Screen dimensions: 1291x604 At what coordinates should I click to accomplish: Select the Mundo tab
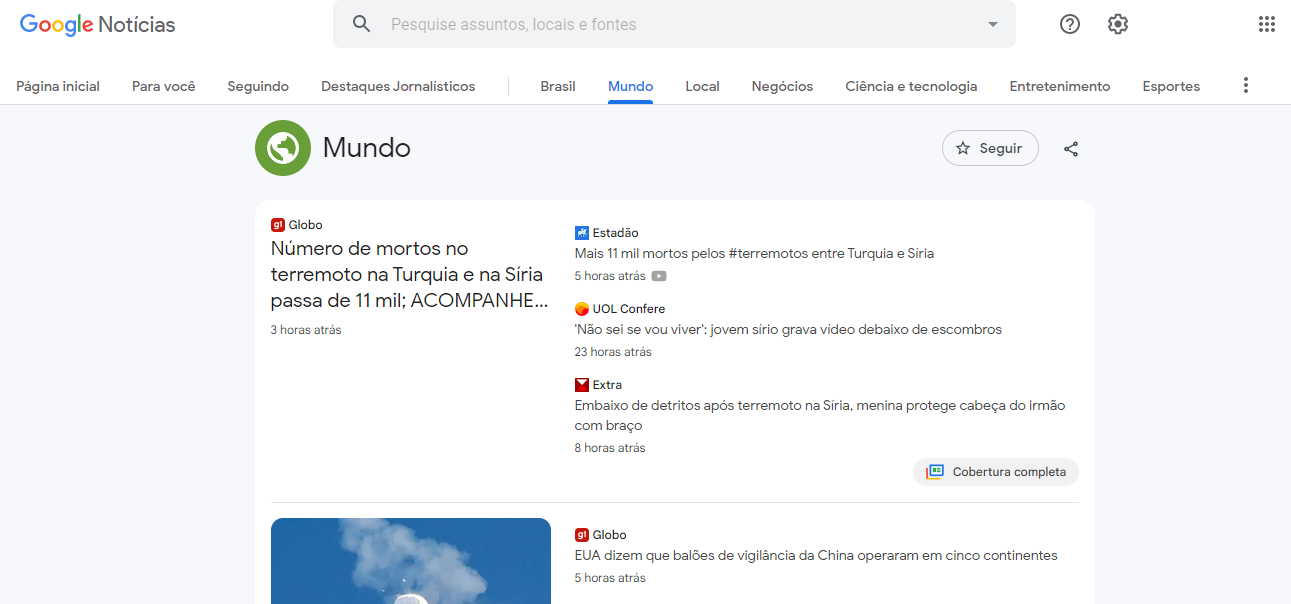point(630,86)
